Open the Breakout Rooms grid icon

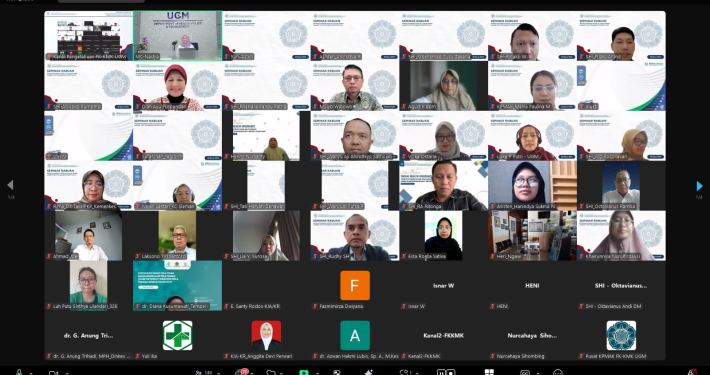pyautogui.click(x=489, y=372)
